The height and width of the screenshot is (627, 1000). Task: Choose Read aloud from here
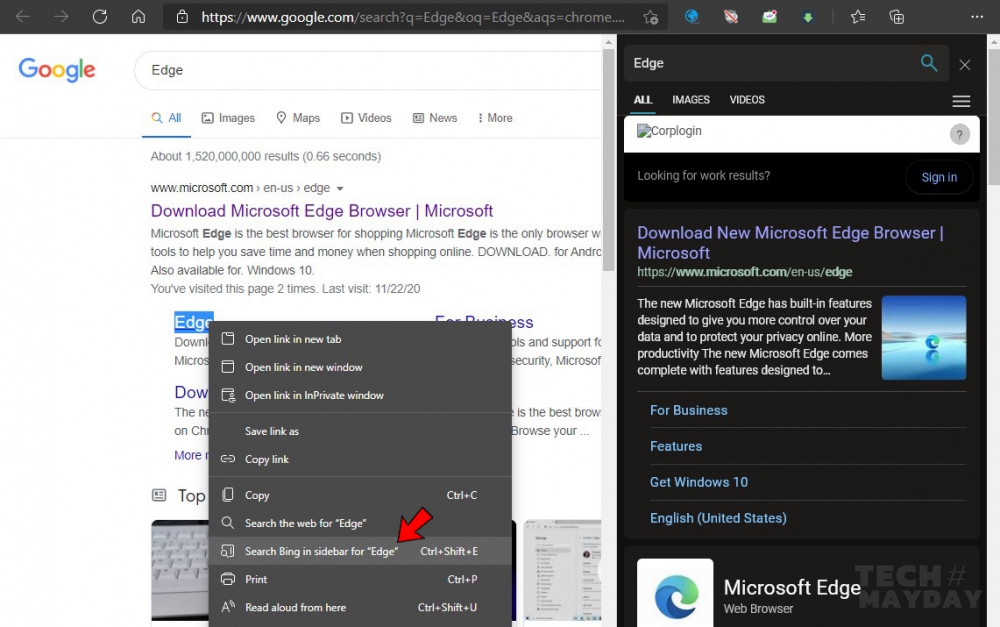pyautogui.click(x=360, y=607)
